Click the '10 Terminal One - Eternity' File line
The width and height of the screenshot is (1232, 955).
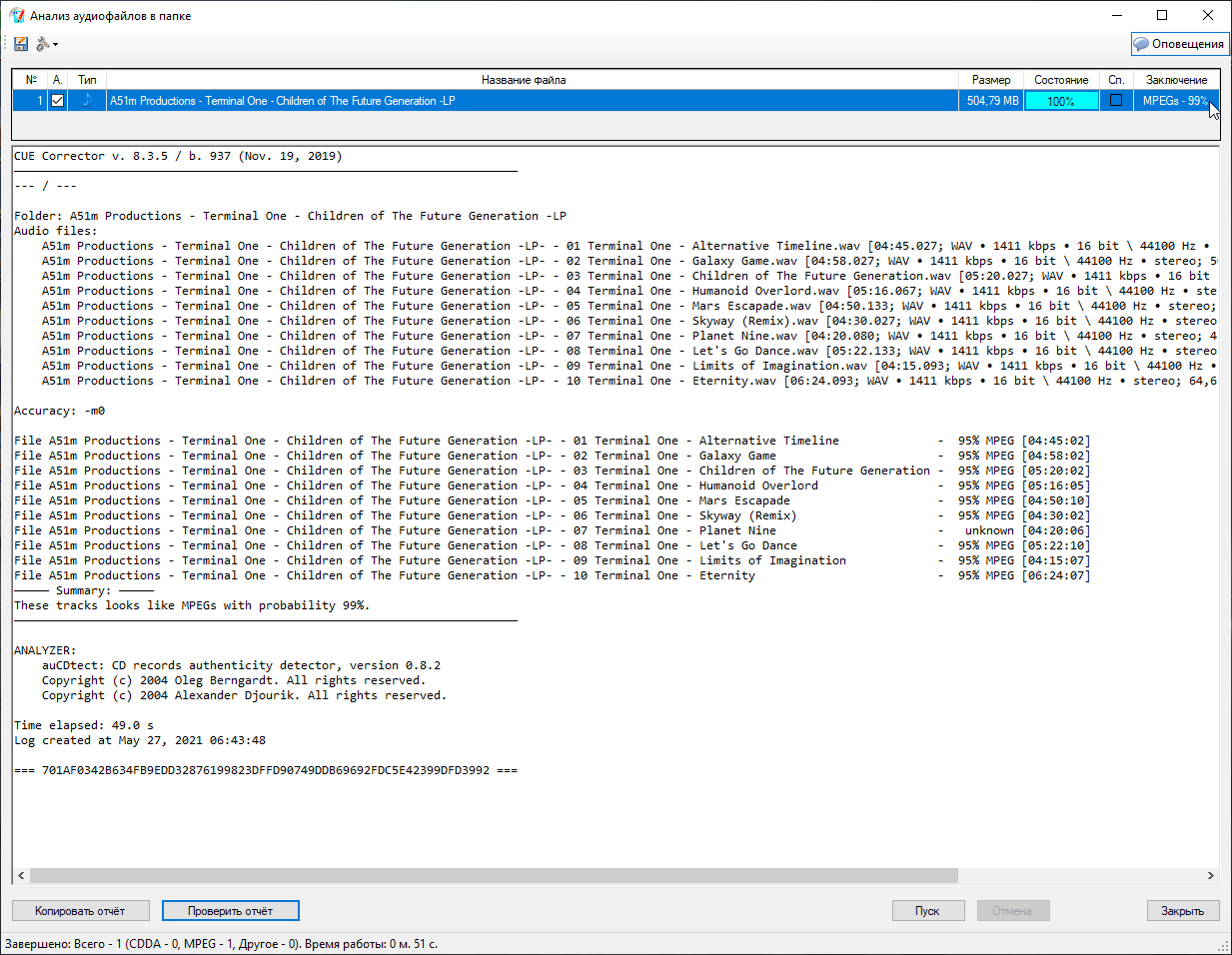pyautogui.click(x=552, y=575)
